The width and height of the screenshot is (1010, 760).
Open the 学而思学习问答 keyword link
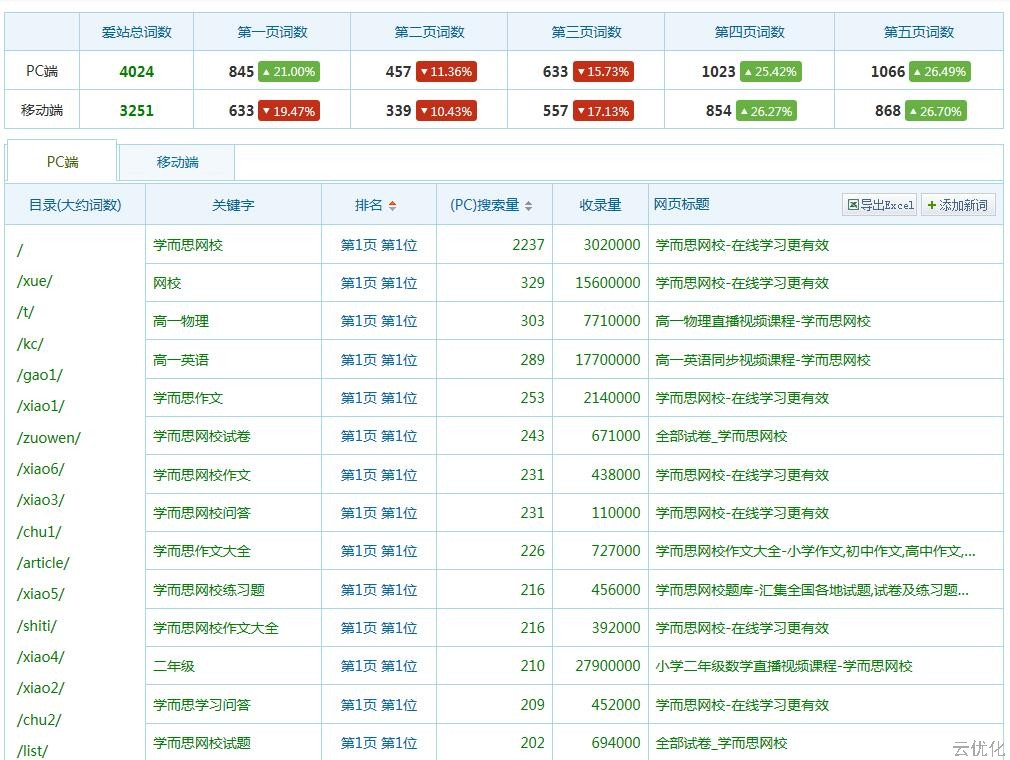coord(202,705)
